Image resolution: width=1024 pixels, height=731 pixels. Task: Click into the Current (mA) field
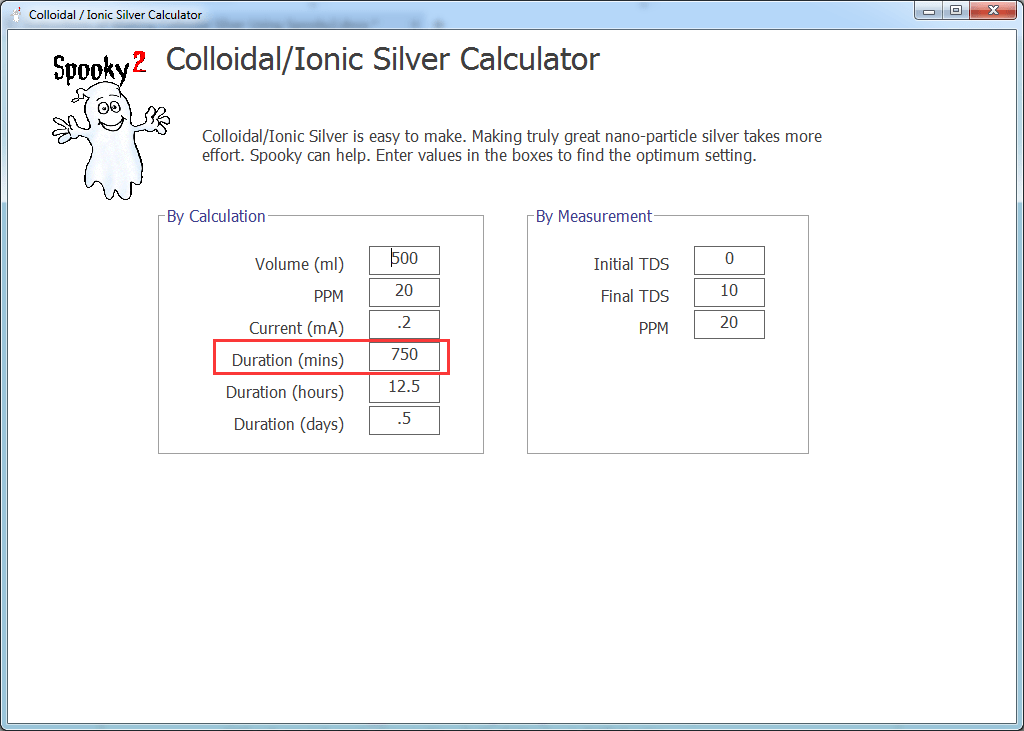coord(404,324)
